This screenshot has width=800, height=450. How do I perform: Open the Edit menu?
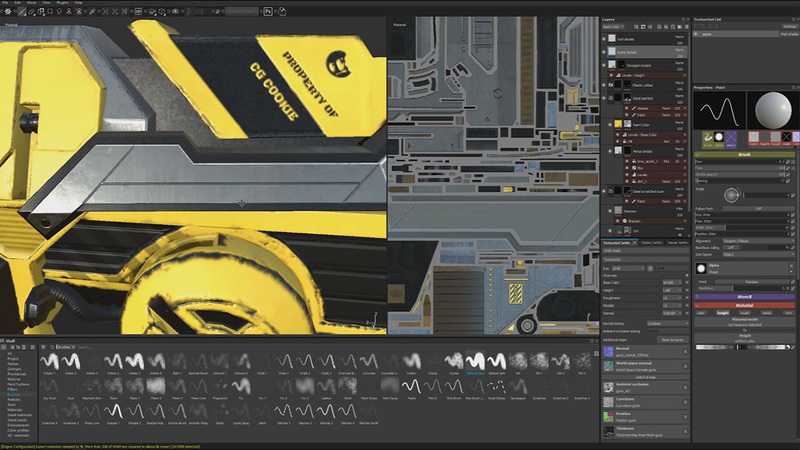tap(18, 3)
